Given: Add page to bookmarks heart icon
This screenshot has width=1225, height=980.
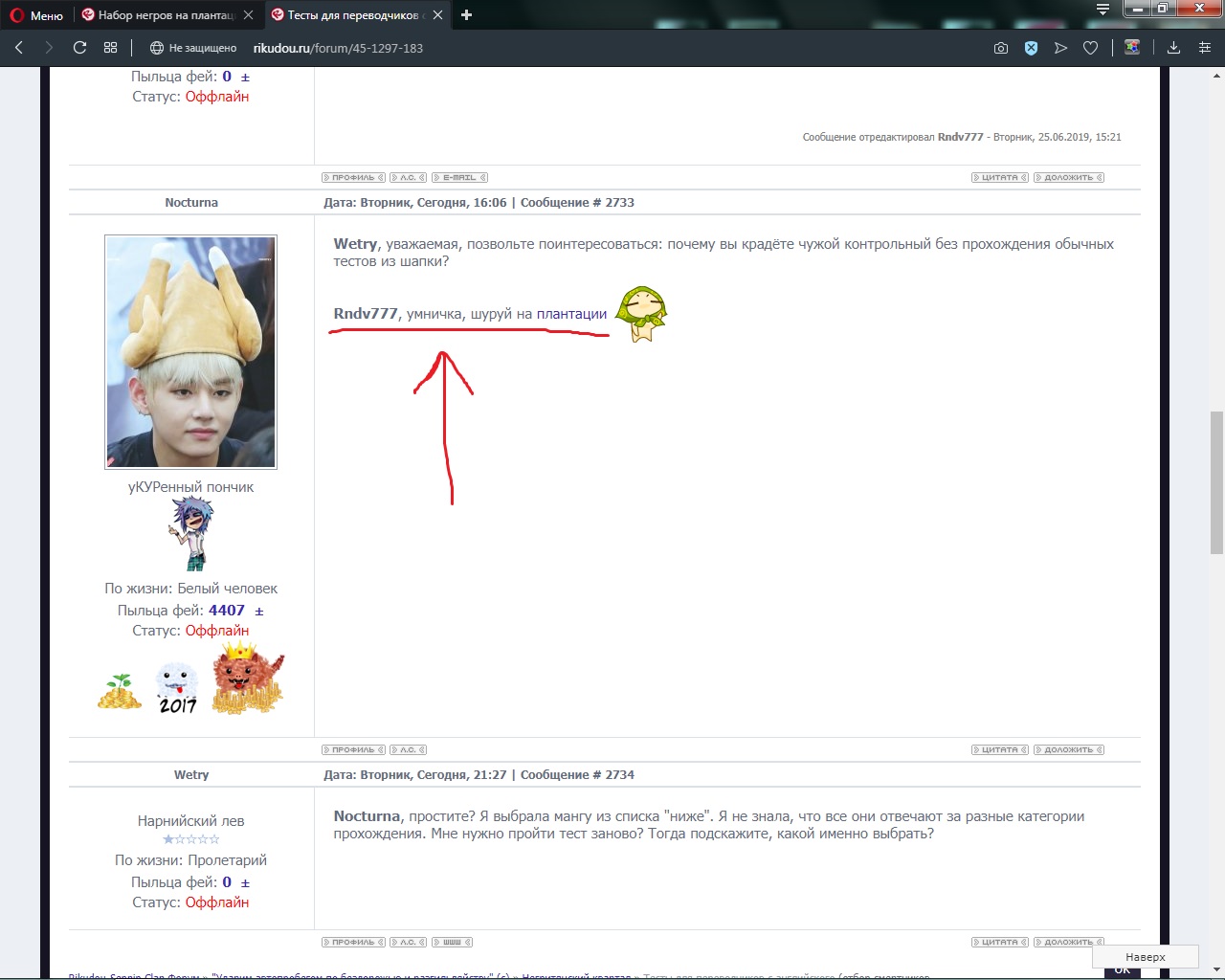Looking at the screenshot, I should 1090,48.
